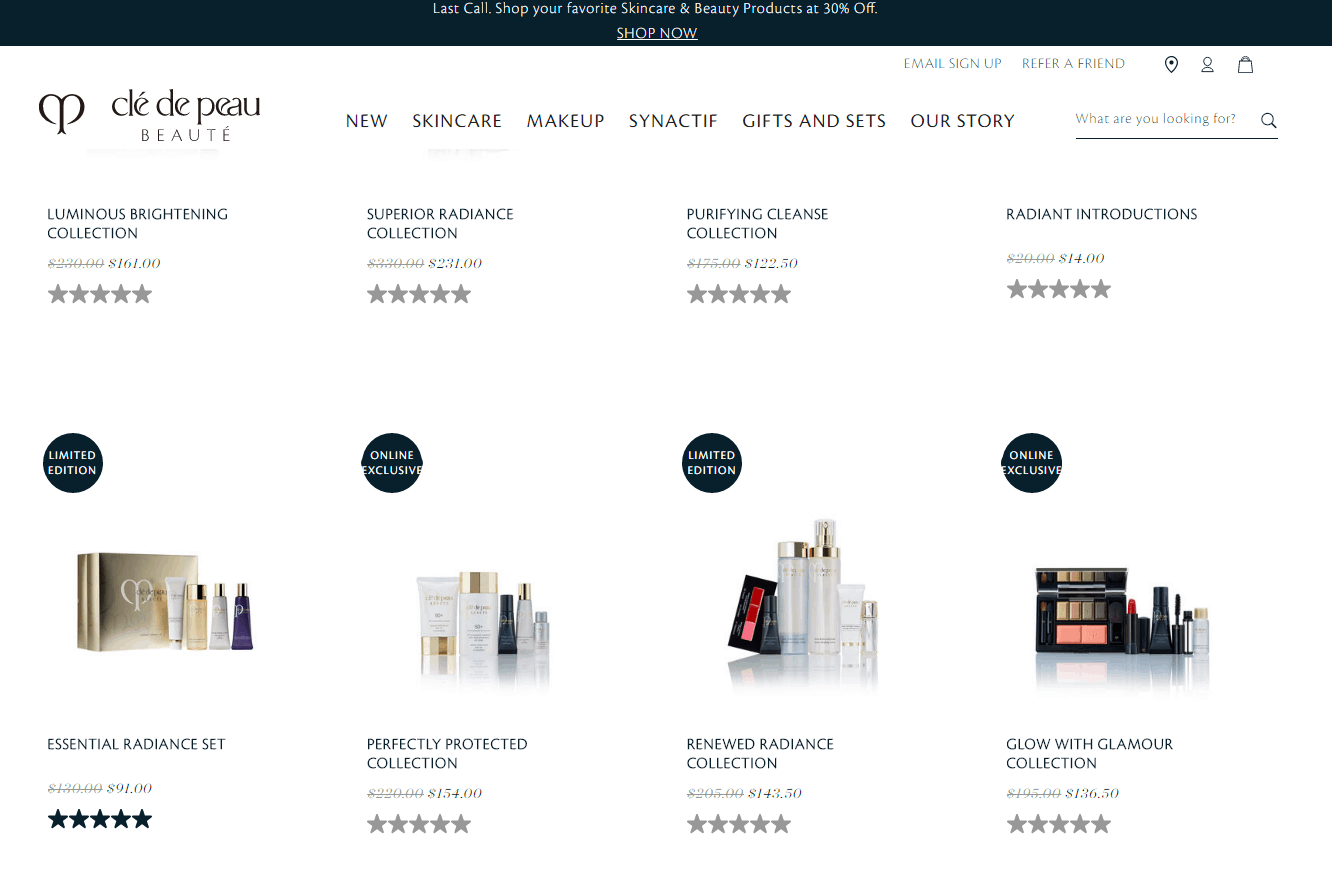Click the $122.50 sale price
This screenshot has width=1332, height=881.
tap(771, 264)
